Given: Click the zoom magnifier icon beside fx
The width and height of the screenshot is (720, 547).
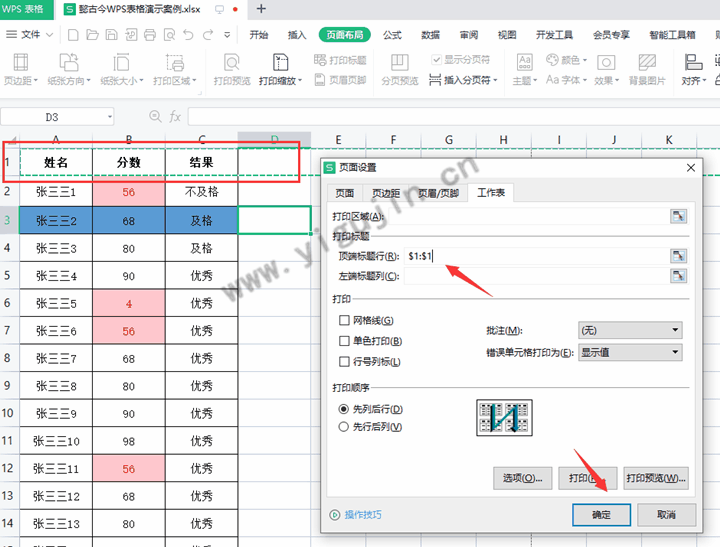Looking at the screenshot, I should pos(155,117).
